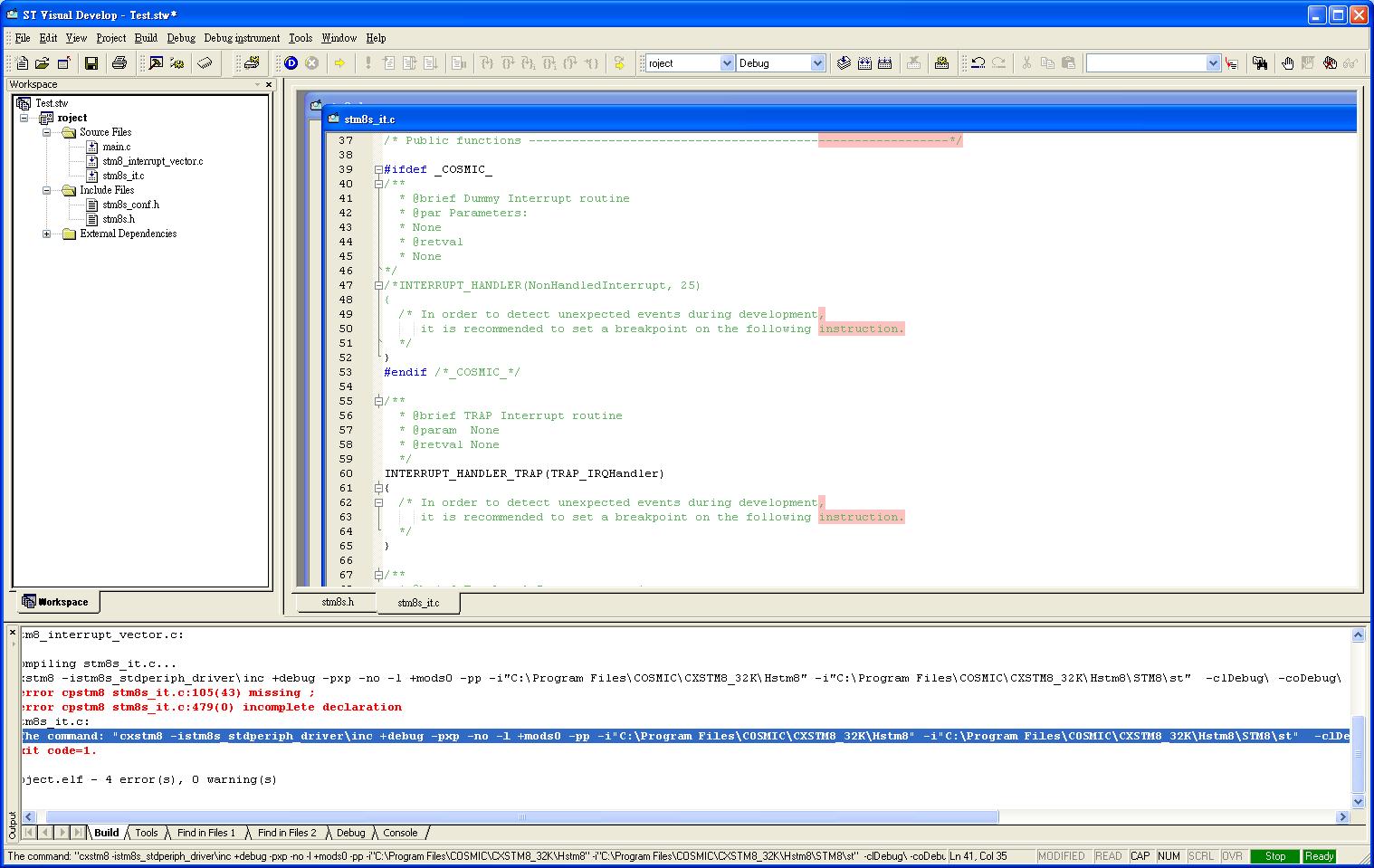
Task: Open the File menu
Action: [23, 38]
